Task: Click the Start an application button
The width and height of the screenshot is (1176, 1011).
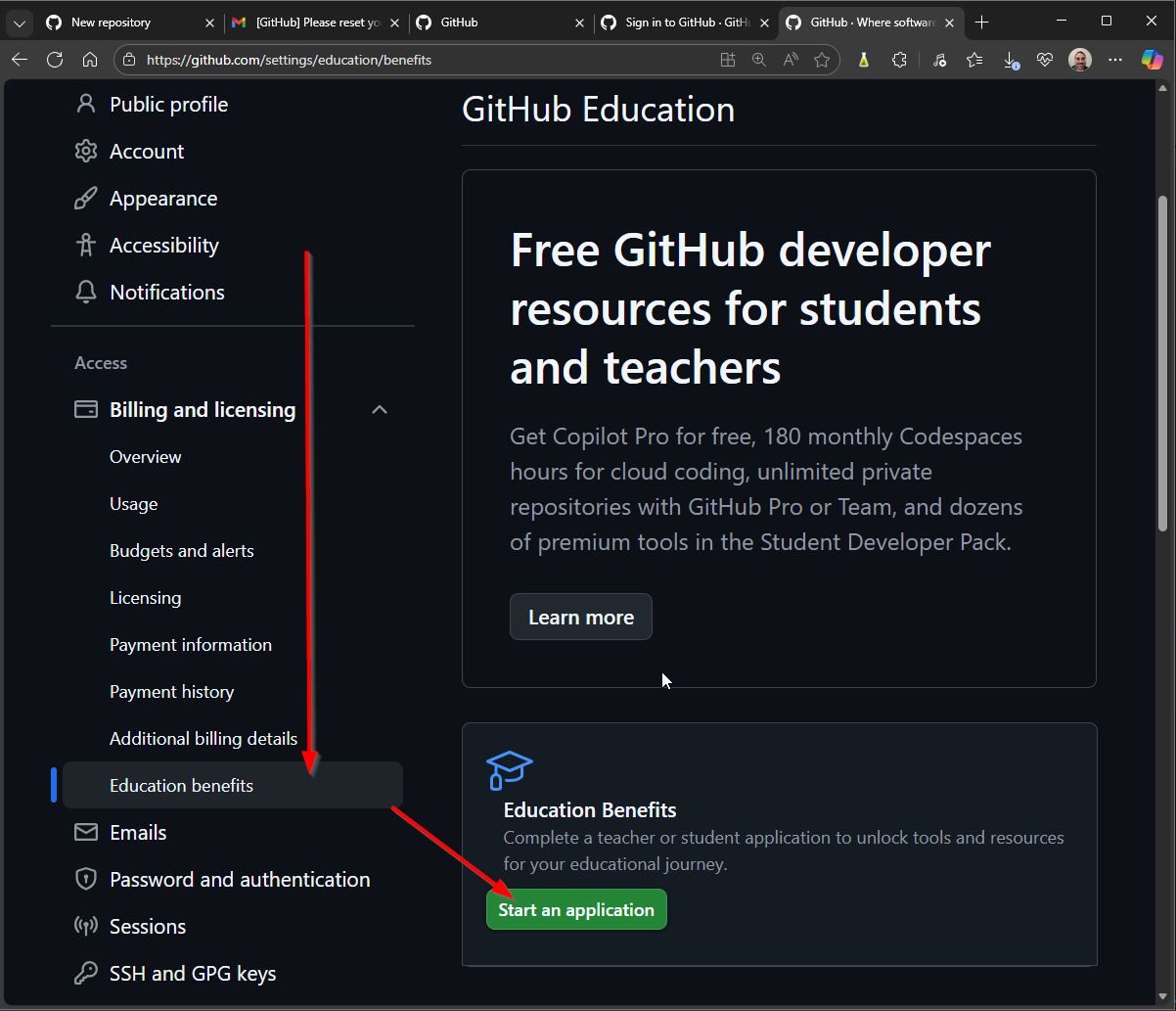Action: tap(576, 910)
